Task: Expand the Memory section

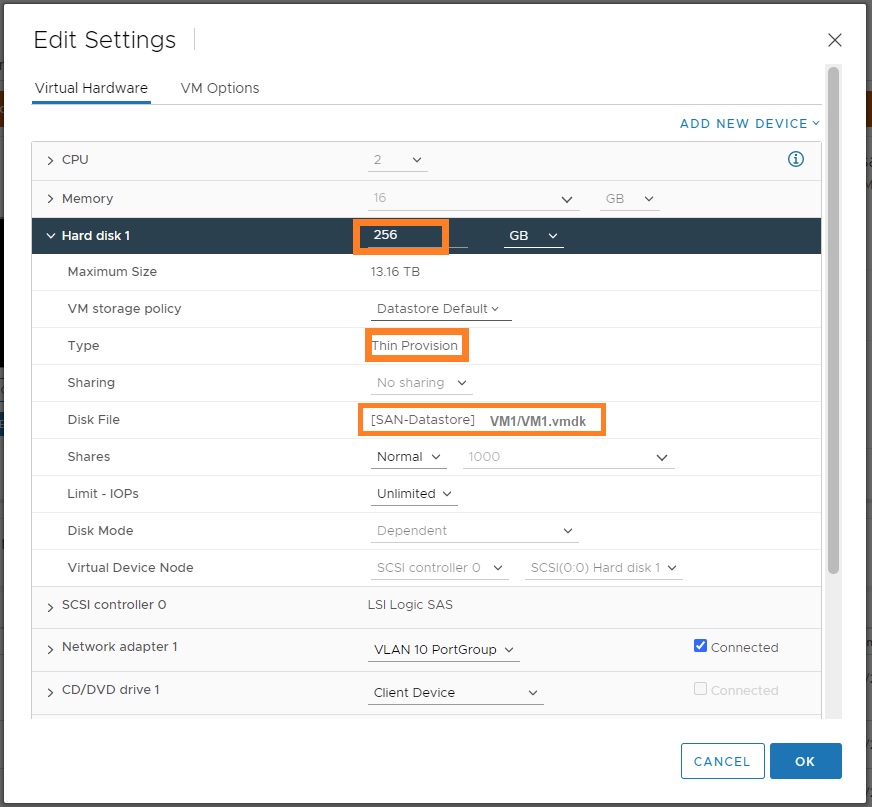Action: (x=50, y=199)
